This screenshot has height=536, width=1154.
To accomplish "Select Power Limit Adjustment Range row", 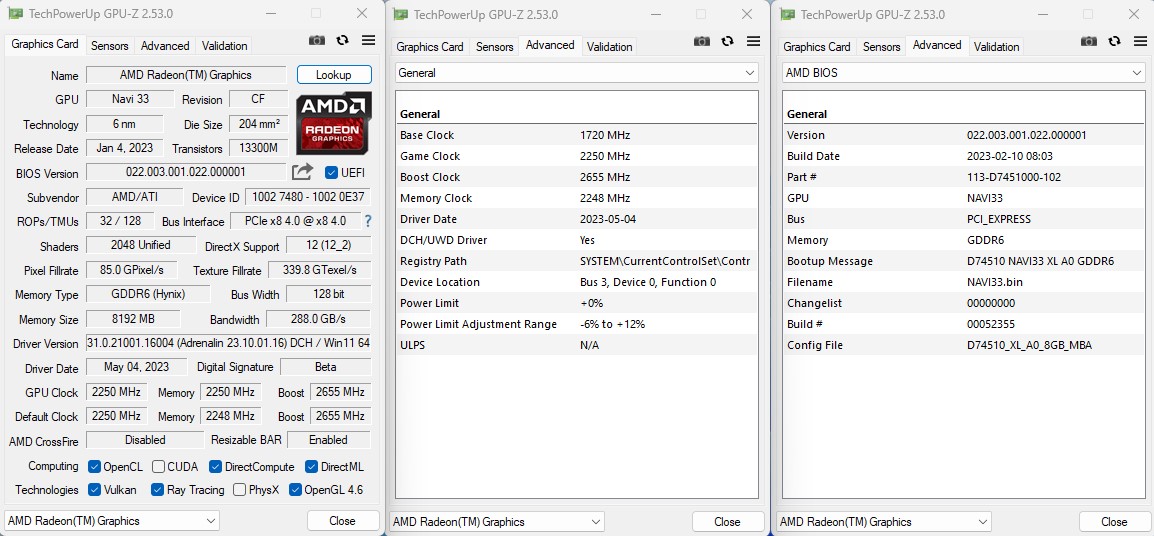I will pyautogui.click(x=576, y=324).
